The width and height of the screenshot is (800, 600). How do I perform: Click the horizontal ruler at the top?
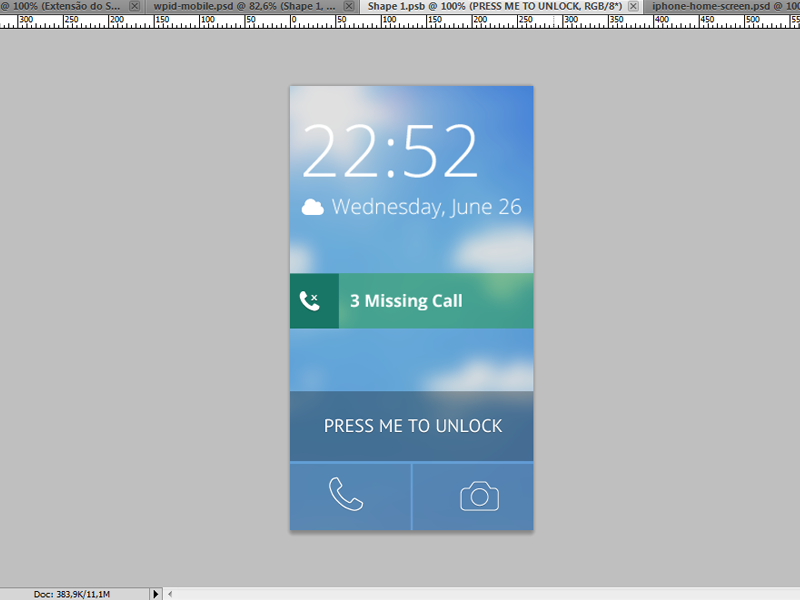[400, 21]
